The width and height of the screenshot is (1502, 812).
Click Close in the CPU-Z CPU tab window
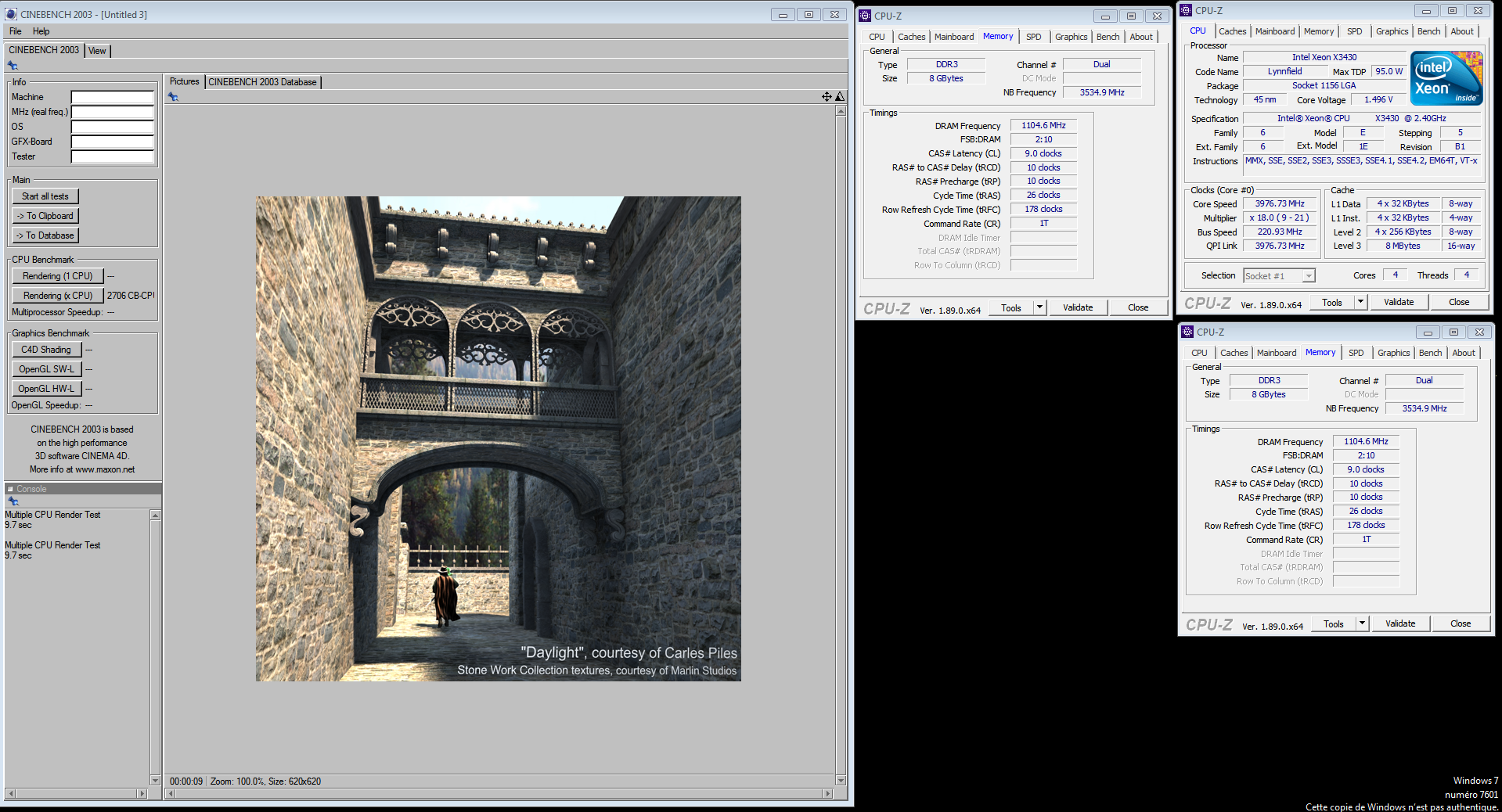pyautogui.click(x=1459, y=302)
